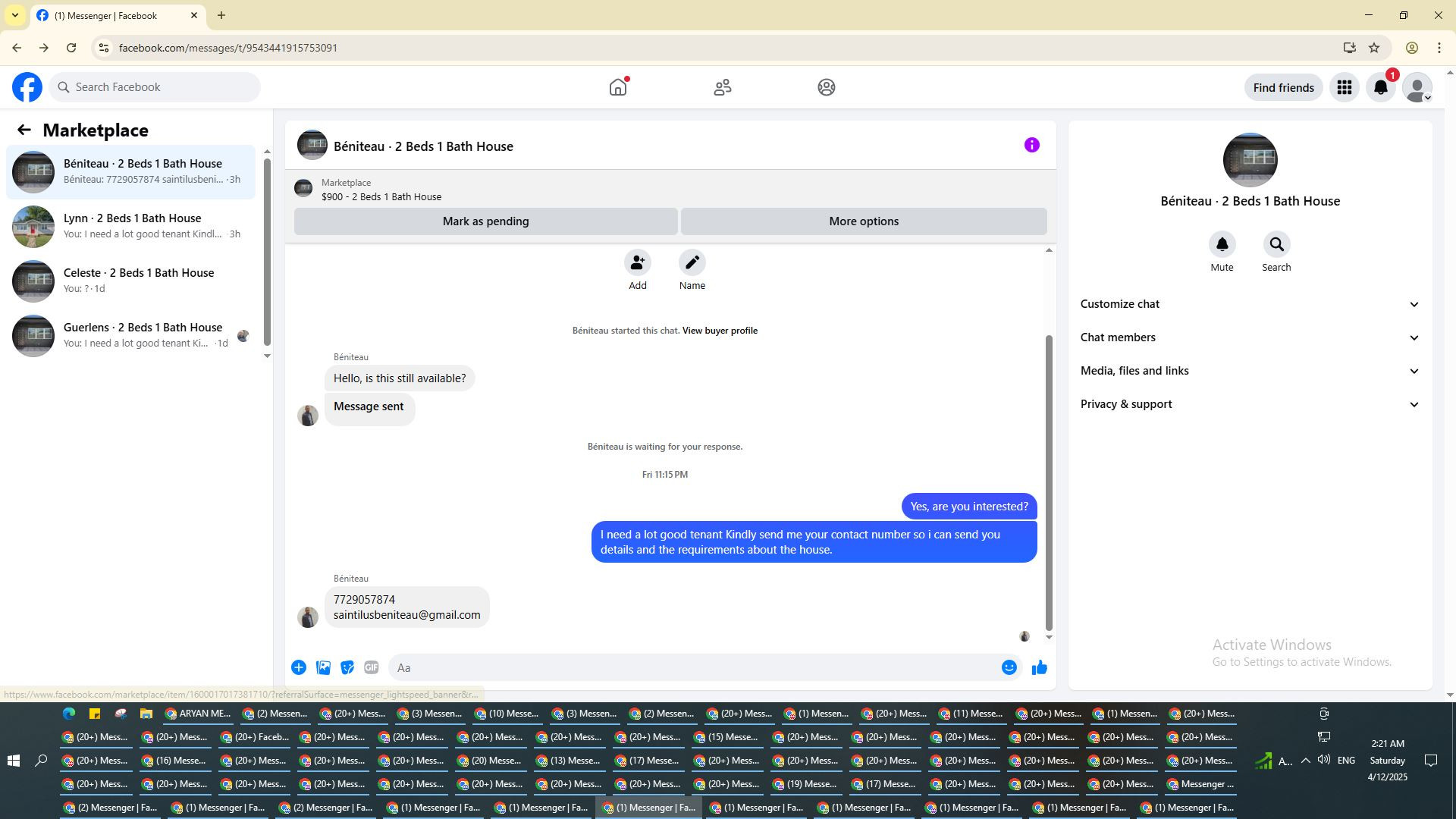The width and height of the screenshot is (1456, 819).
Task: Open File Explorer from the taskbar
Action: (146, 714)
